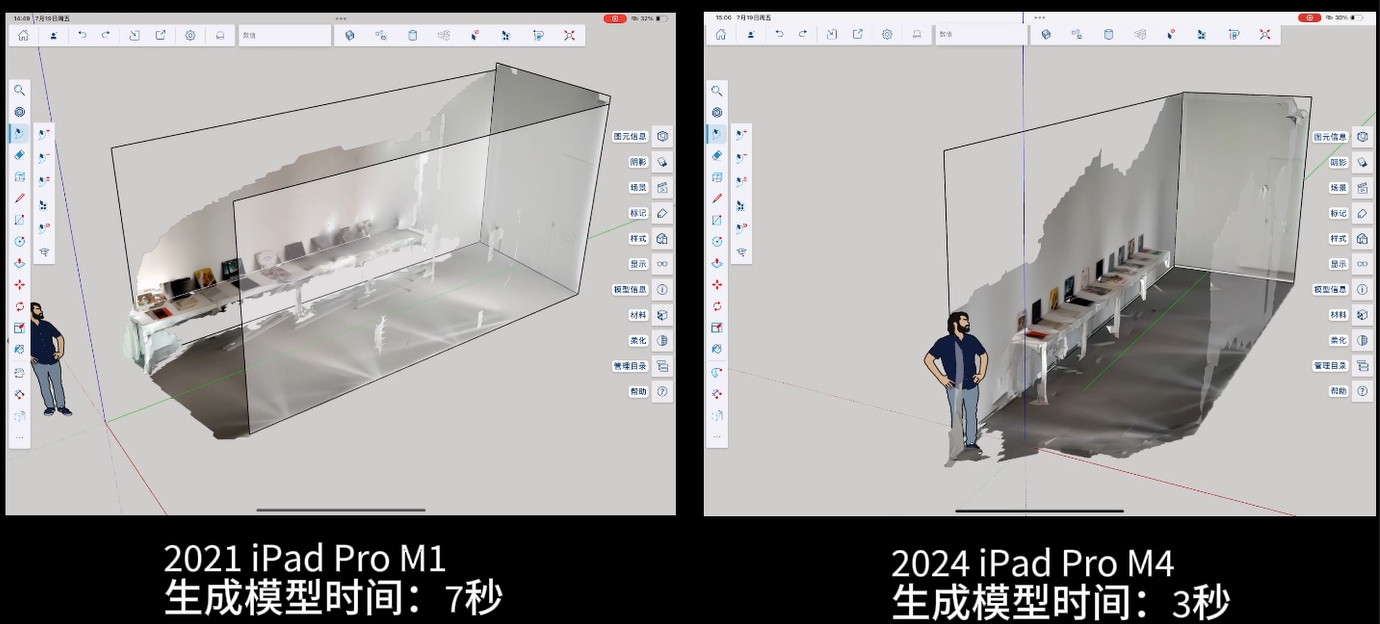The height and width of the screenshot is (624, 1380).
Task: Click the red X-ray style icon on M1 top bar
Action: click(569, 35)
